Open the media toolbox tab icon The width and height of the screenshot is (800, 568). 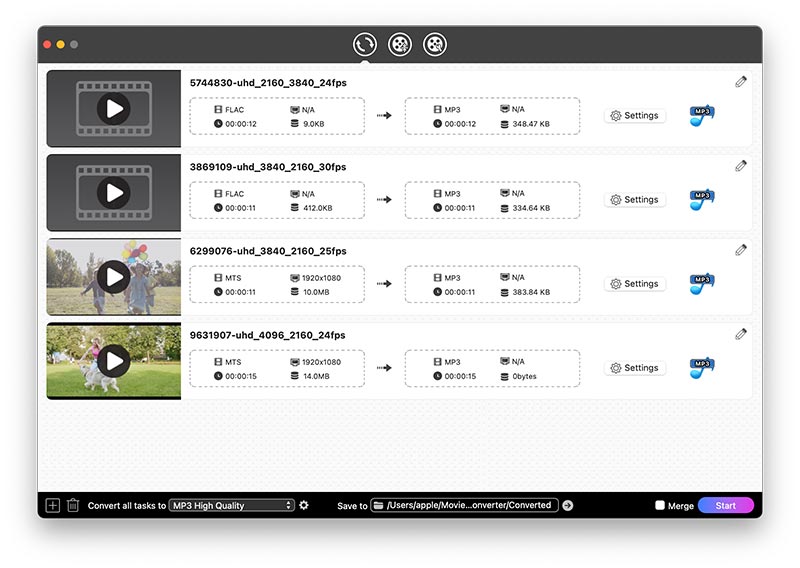(x=434, y=44)
